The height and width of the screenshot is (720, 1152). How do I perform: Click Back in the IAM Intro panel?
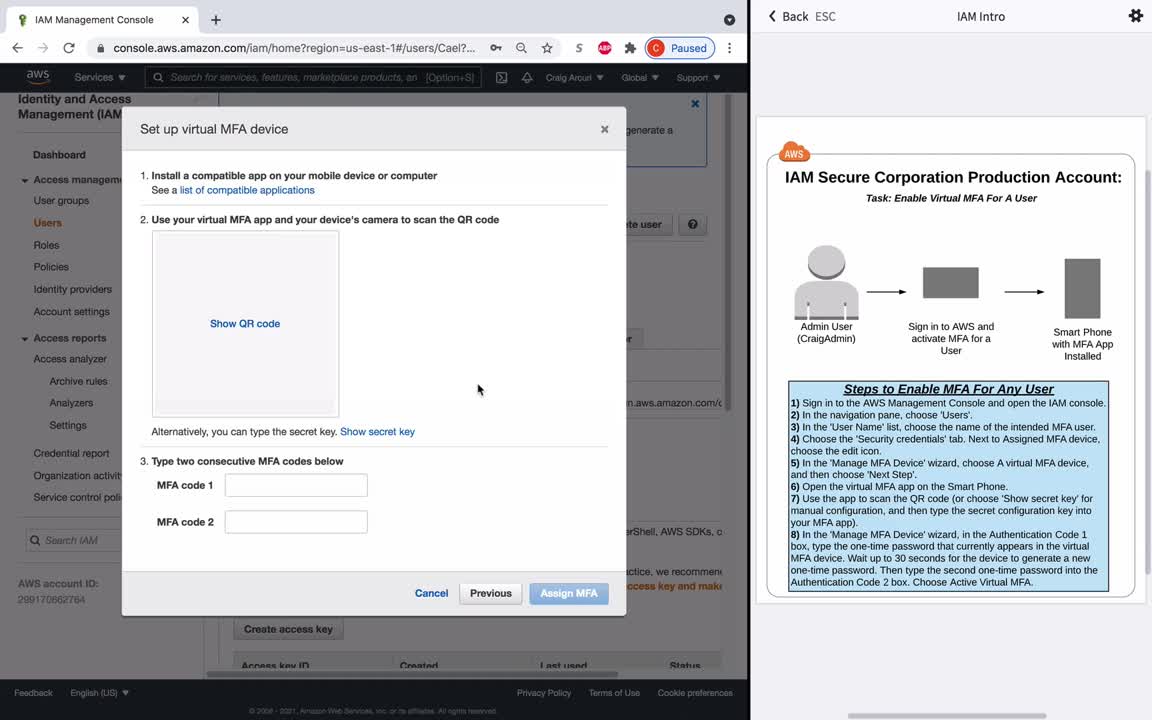[788, 16]
